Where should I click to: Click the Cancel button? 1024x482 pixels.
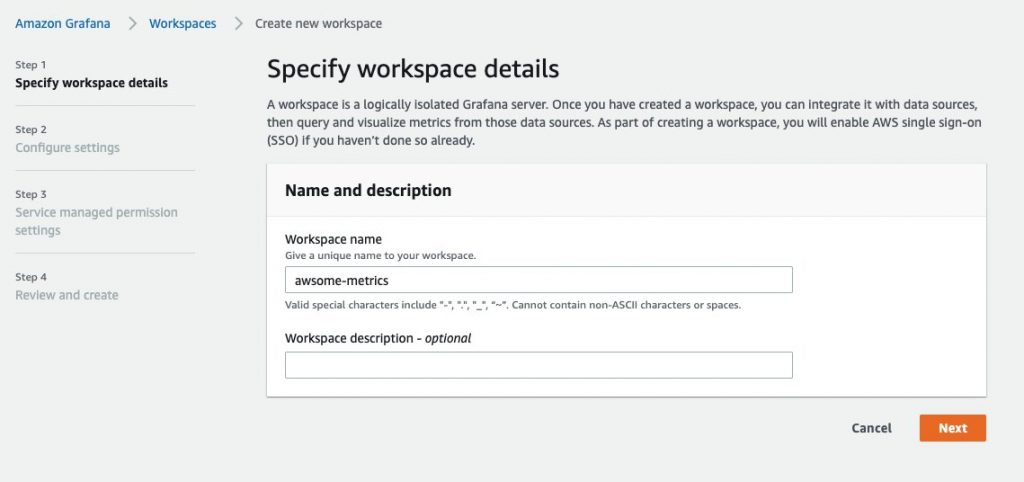click(x=871, y=428)
